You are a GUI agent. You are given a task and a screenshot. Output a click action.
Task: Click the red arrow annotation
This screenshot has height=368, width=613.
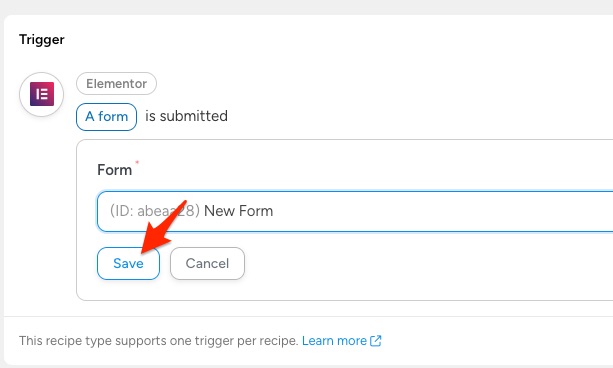tap(163, 226)
